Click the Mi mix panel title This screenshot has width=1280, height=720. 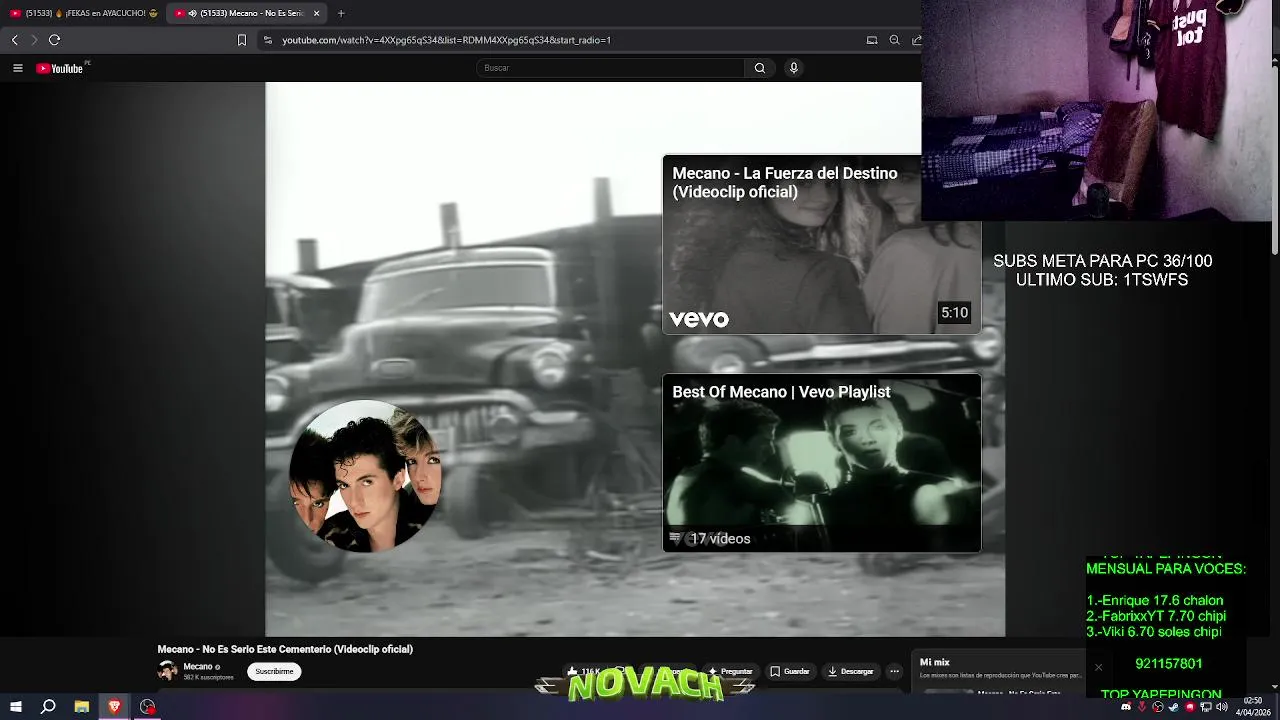pos(935,662)
